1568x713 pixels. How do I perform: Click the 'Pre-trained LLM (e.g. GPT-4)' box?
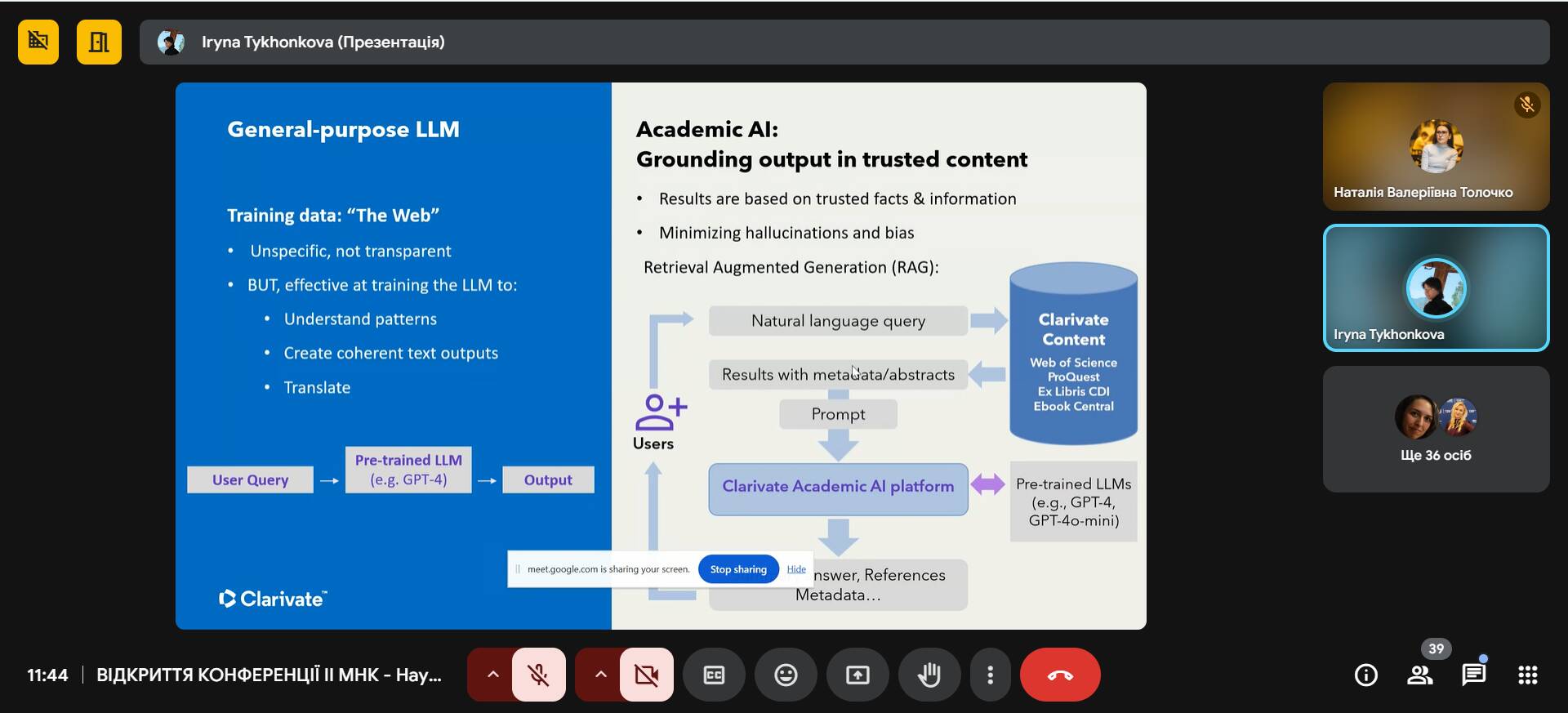(x=408, y=470)
